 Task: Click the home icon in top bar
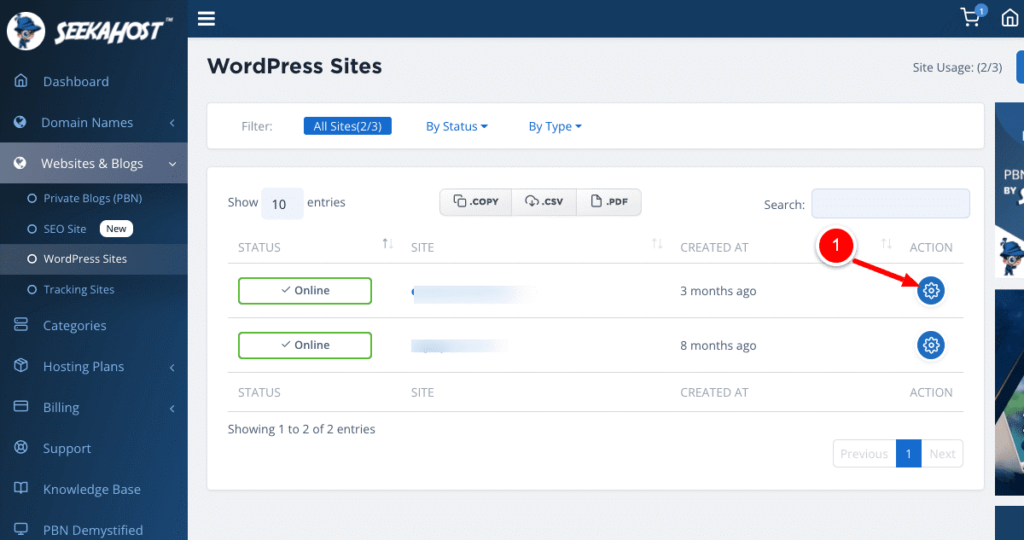point(1010,19)
